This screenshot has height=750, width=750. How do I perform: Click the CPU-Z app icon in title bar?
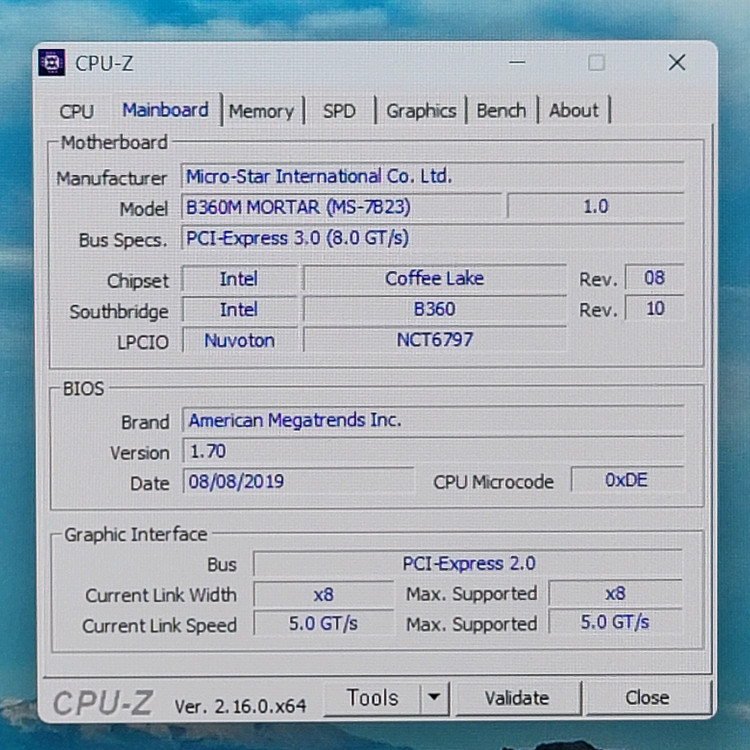pos(52,63)
